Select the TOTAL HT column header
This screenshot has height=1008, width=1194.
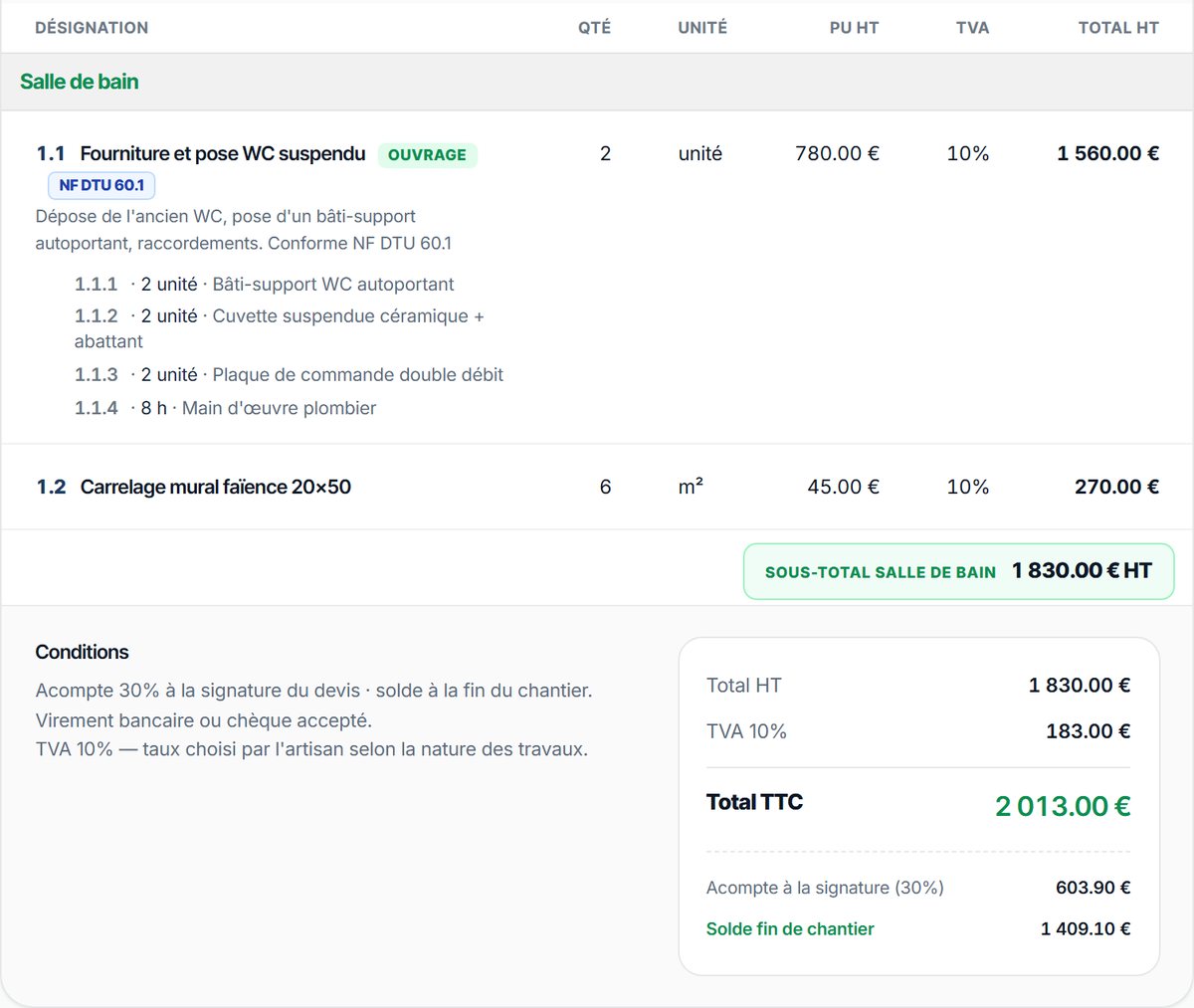point(1118,28)
